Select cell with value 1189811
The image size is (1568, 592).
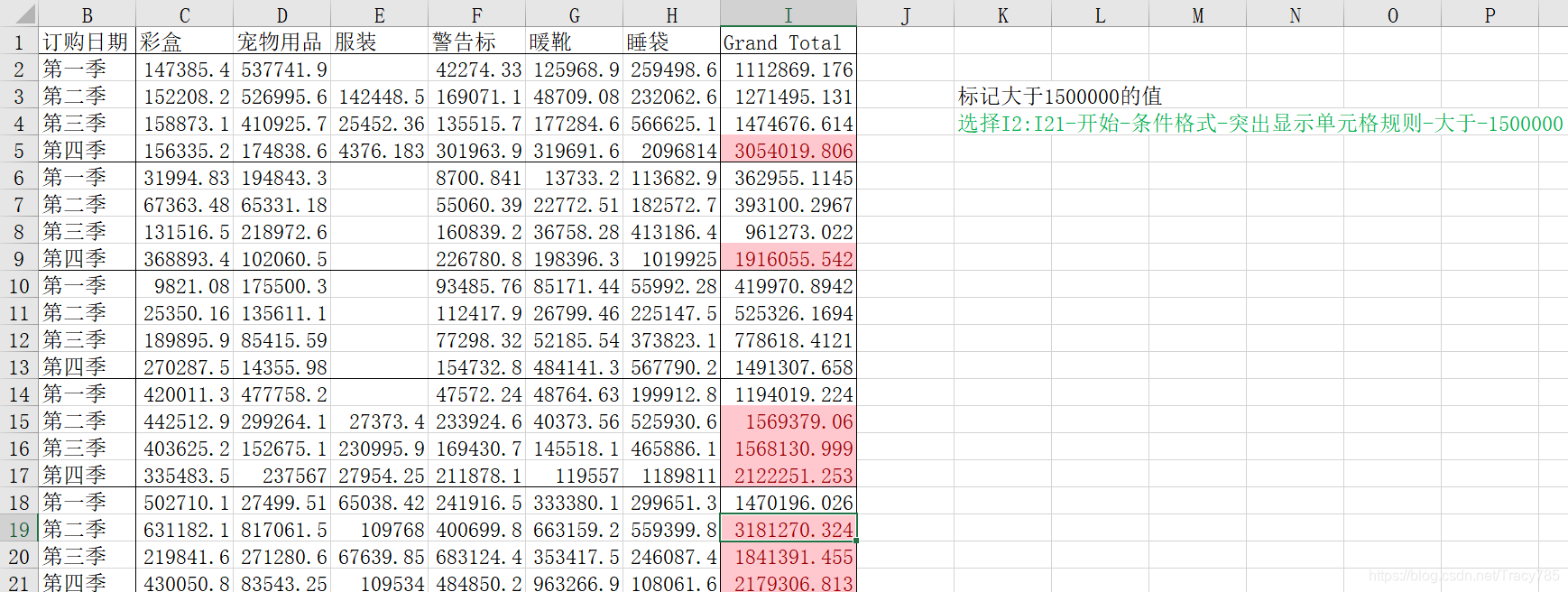(x=672, y=475)
